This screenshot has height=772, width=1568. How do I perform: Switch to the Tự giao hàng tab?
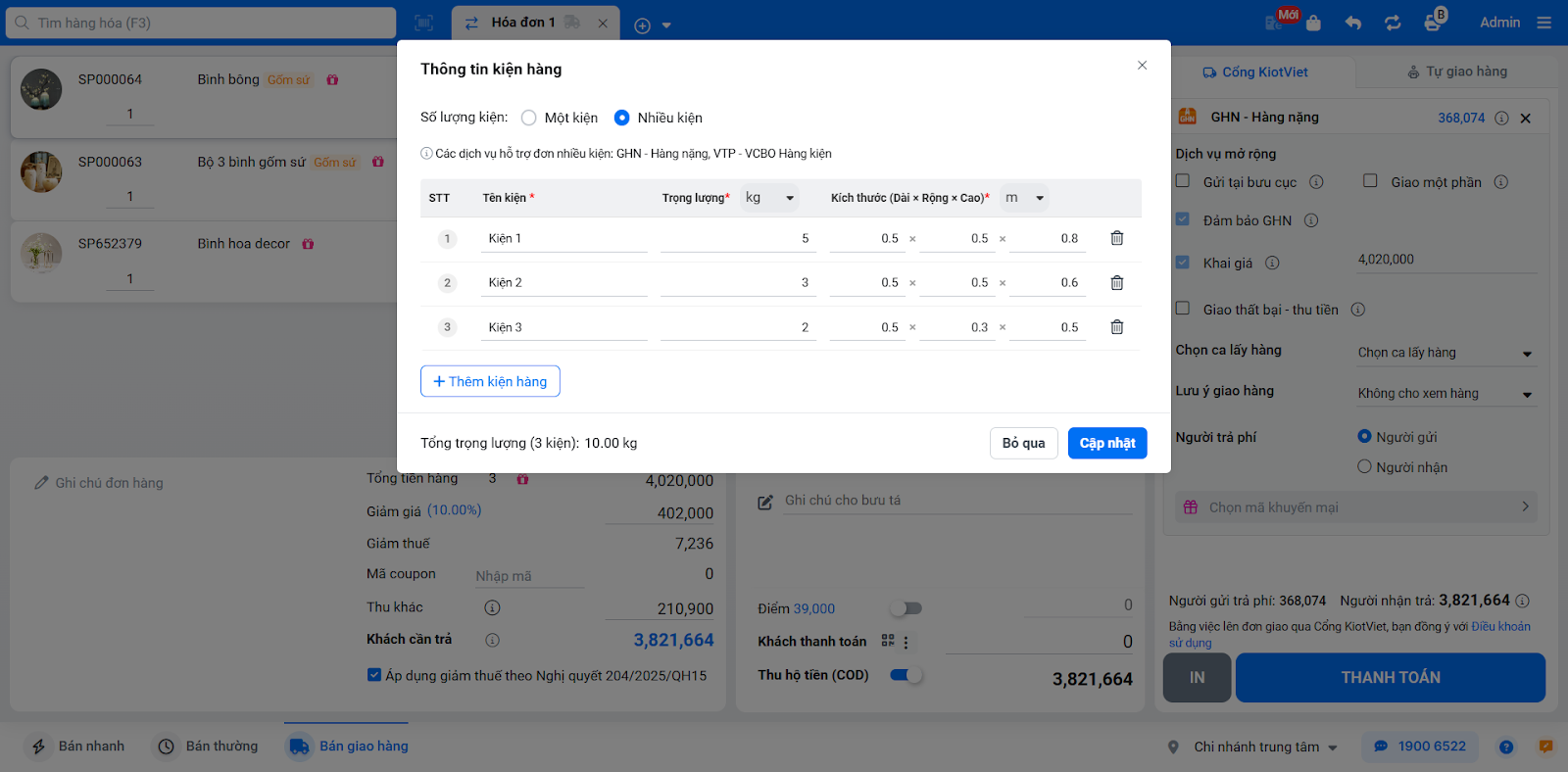click(1457, 72)
